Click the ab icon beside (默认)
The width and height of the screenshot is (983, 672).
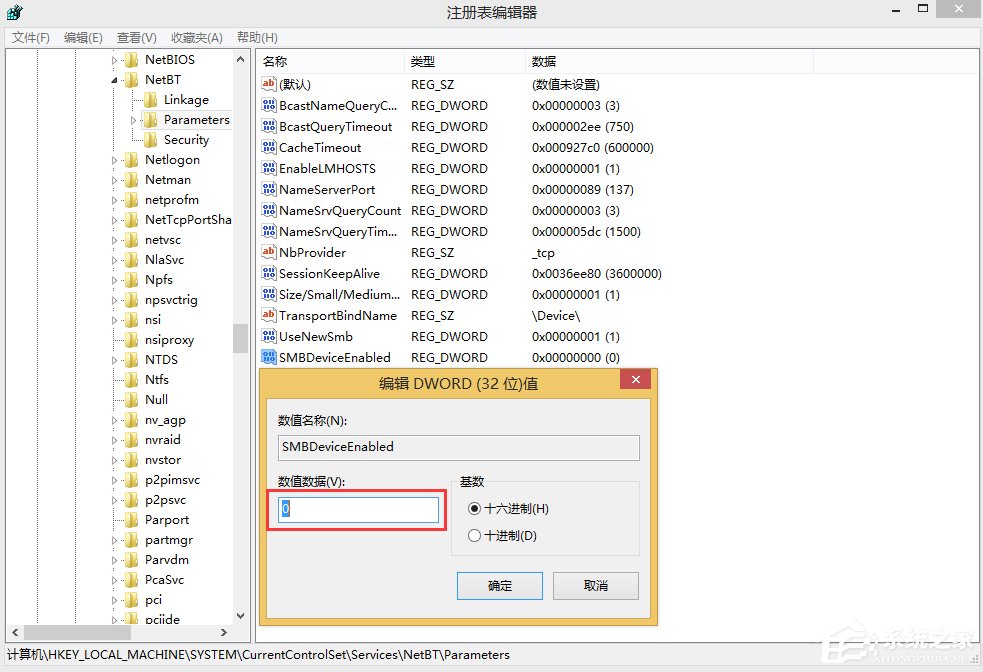pos(268,84)
